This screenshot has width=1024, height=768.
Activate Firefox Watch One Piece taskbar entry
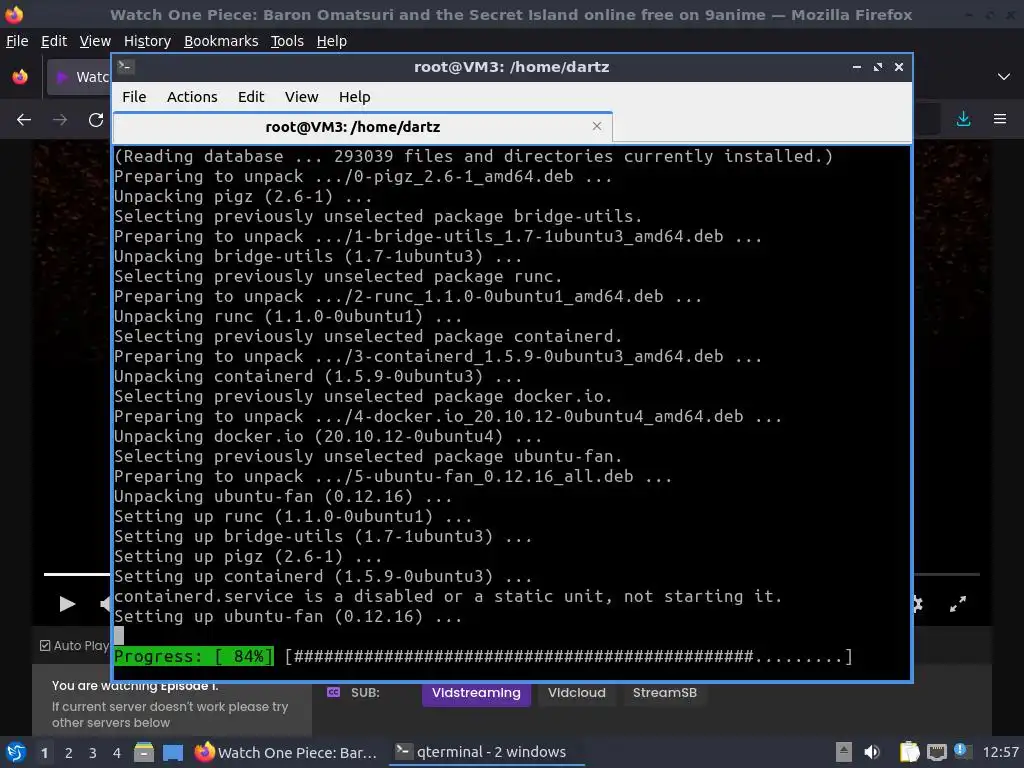286,752
